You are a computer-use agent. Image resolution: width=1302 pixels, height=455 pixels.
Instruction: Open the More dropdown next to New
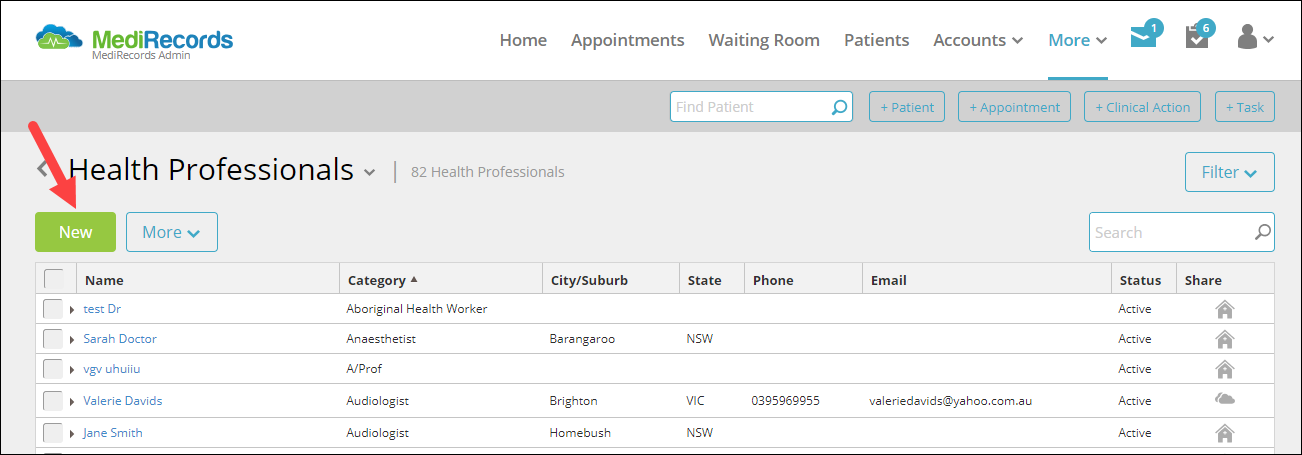(x=172, y=232)
